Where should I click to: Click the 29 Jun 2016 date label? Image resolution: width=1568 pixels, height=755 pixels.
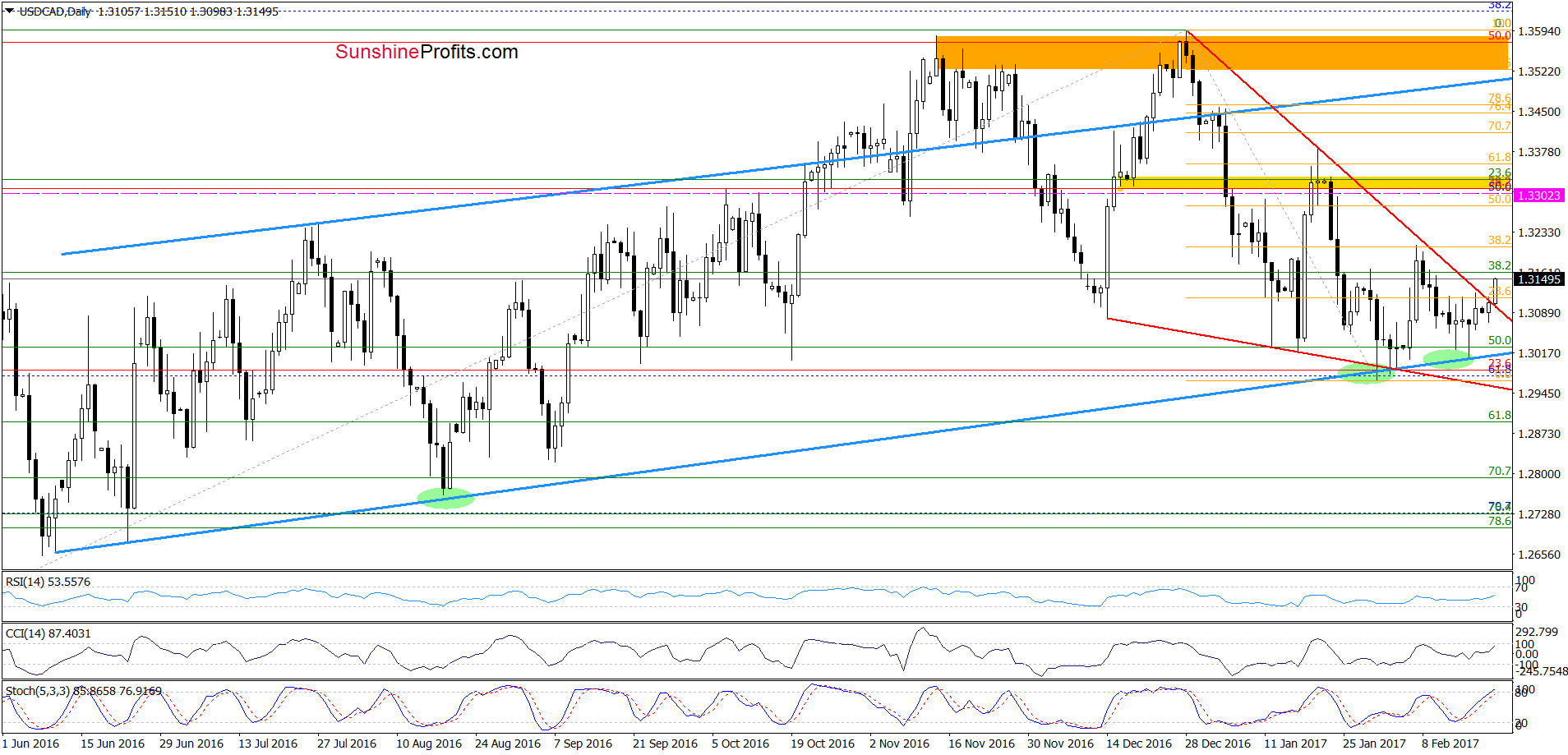pos(191,743)
